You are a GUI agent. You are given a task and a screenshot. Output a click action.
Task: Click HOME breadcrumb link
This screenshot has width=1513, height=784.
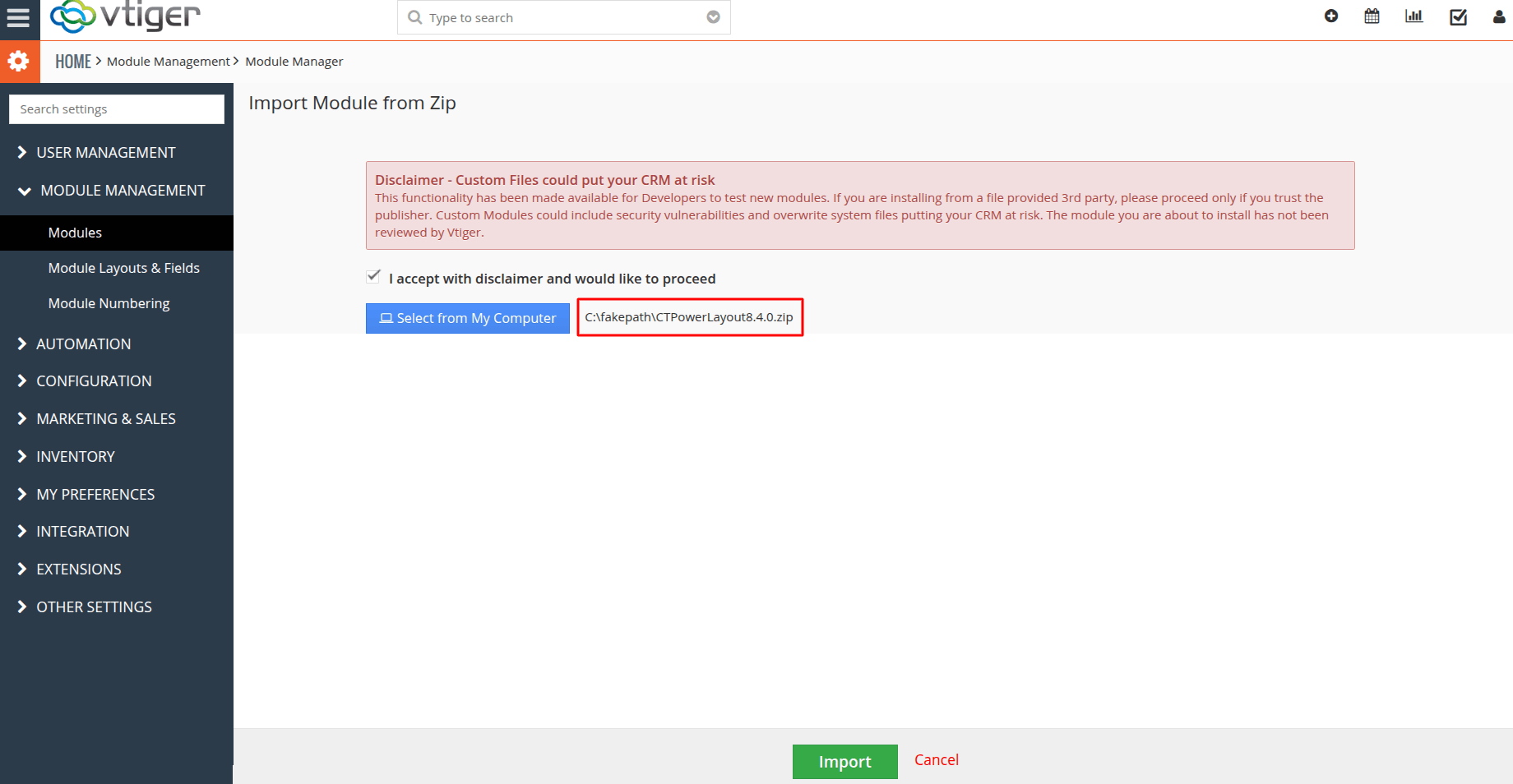73,62
